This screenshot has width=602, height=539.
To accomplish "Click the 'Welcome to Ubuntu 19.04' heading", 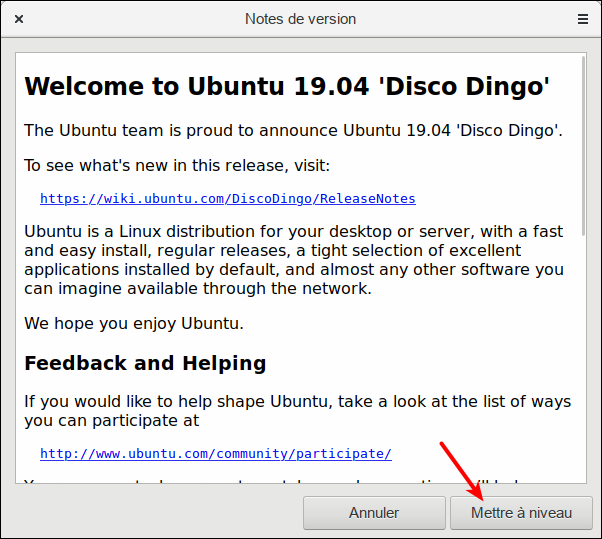I will (286, 86).
